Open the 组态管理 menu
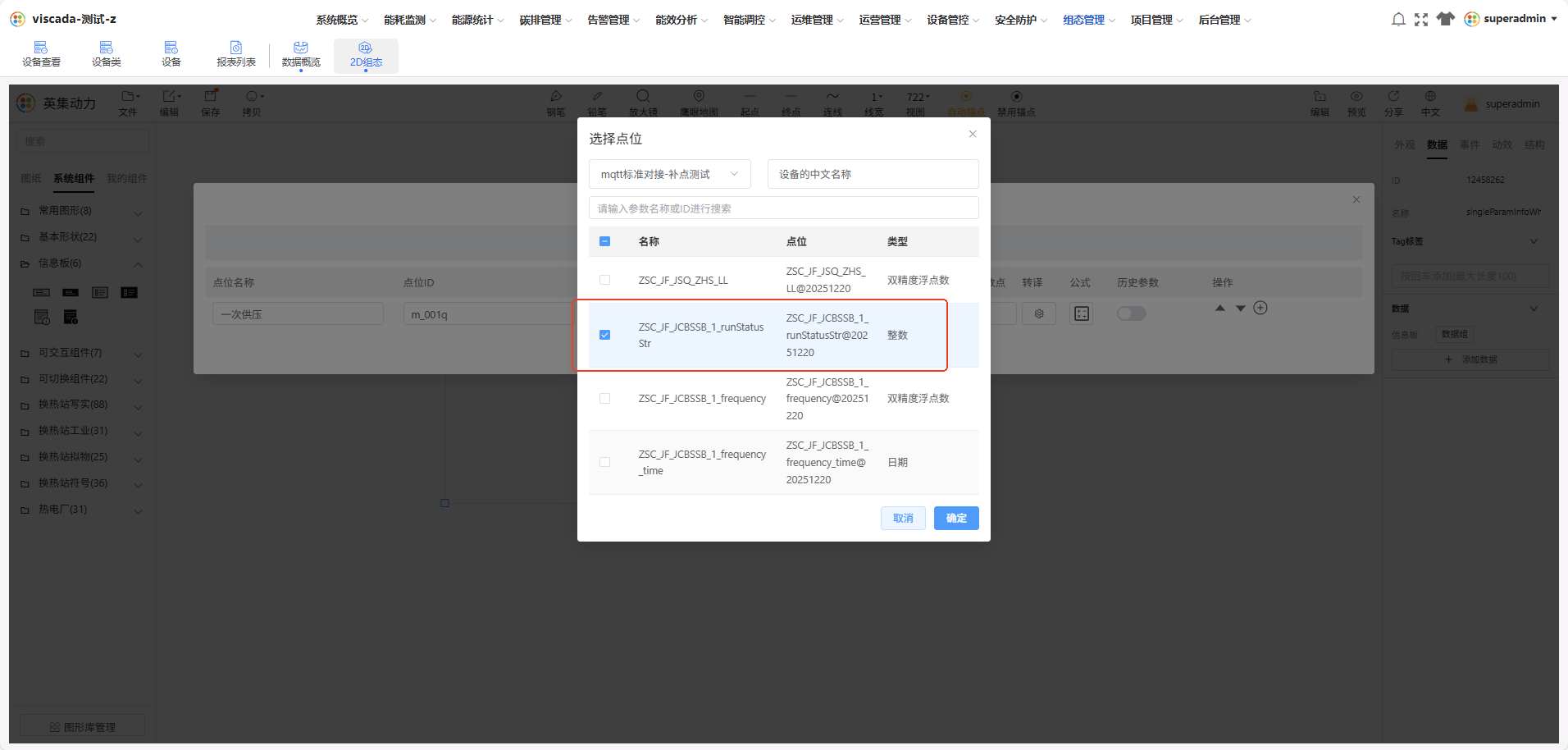1568x750 pixels. [1089, 20]
